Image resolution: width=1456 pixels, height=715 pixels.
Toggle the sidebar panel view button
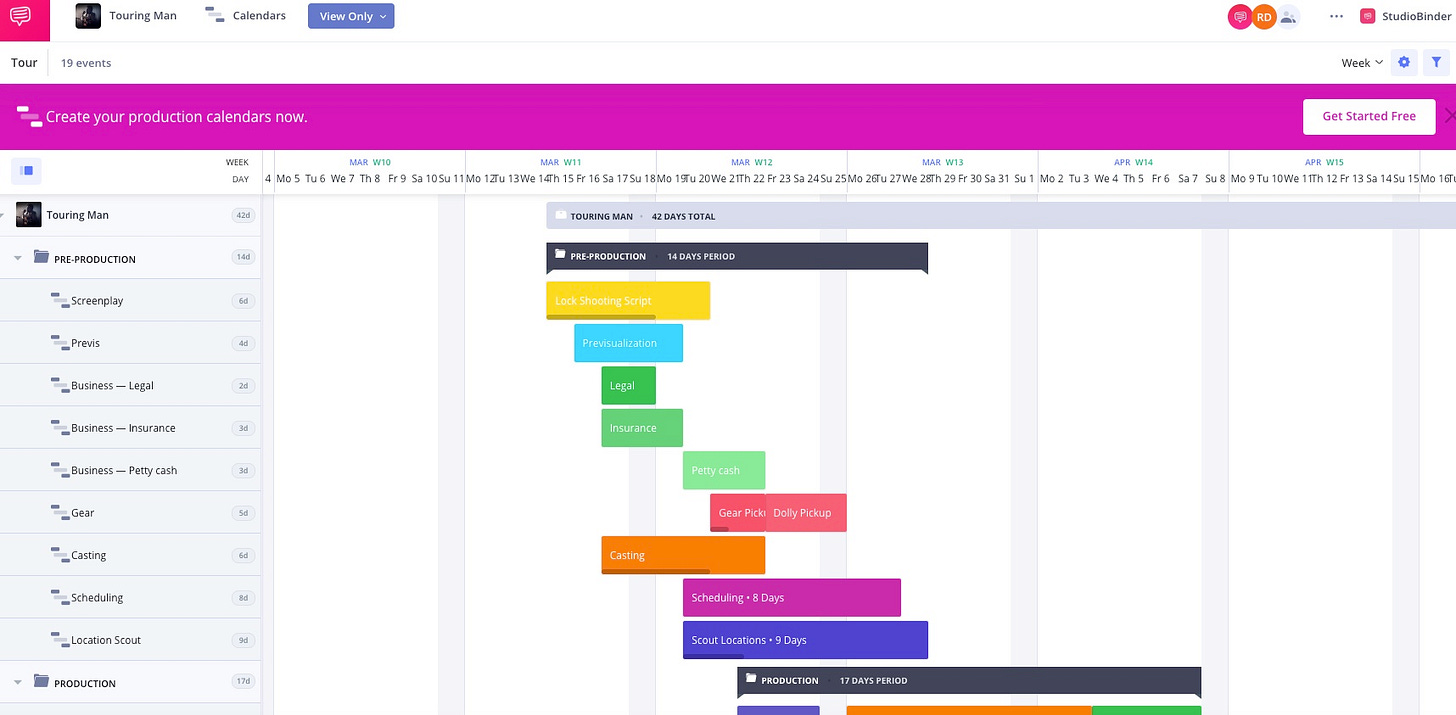click(27, 170)
